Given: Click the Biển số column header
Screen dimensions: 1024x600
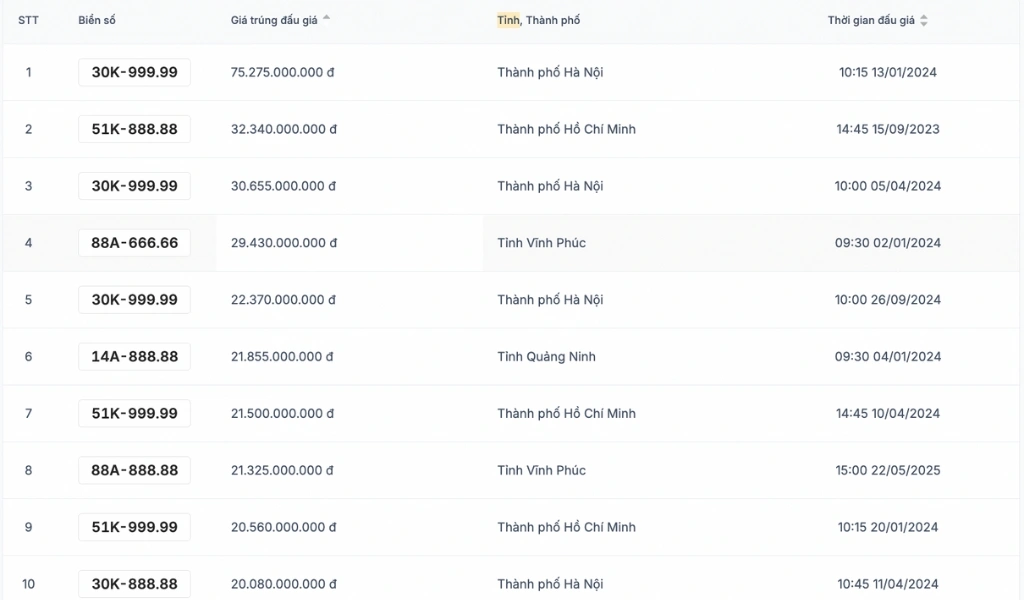Looking at the screenshot, I should [97, 20].
